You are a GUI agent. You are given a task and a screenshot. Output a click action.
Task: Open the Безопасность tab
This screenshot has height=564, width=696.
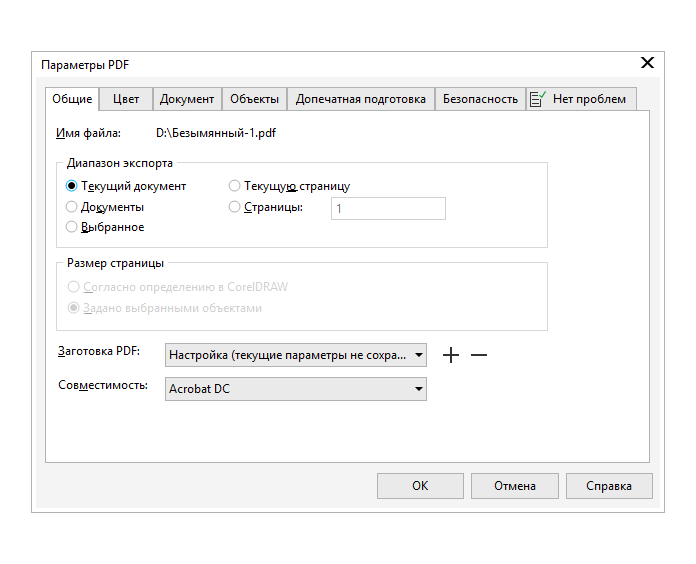(x=481, y=99)
